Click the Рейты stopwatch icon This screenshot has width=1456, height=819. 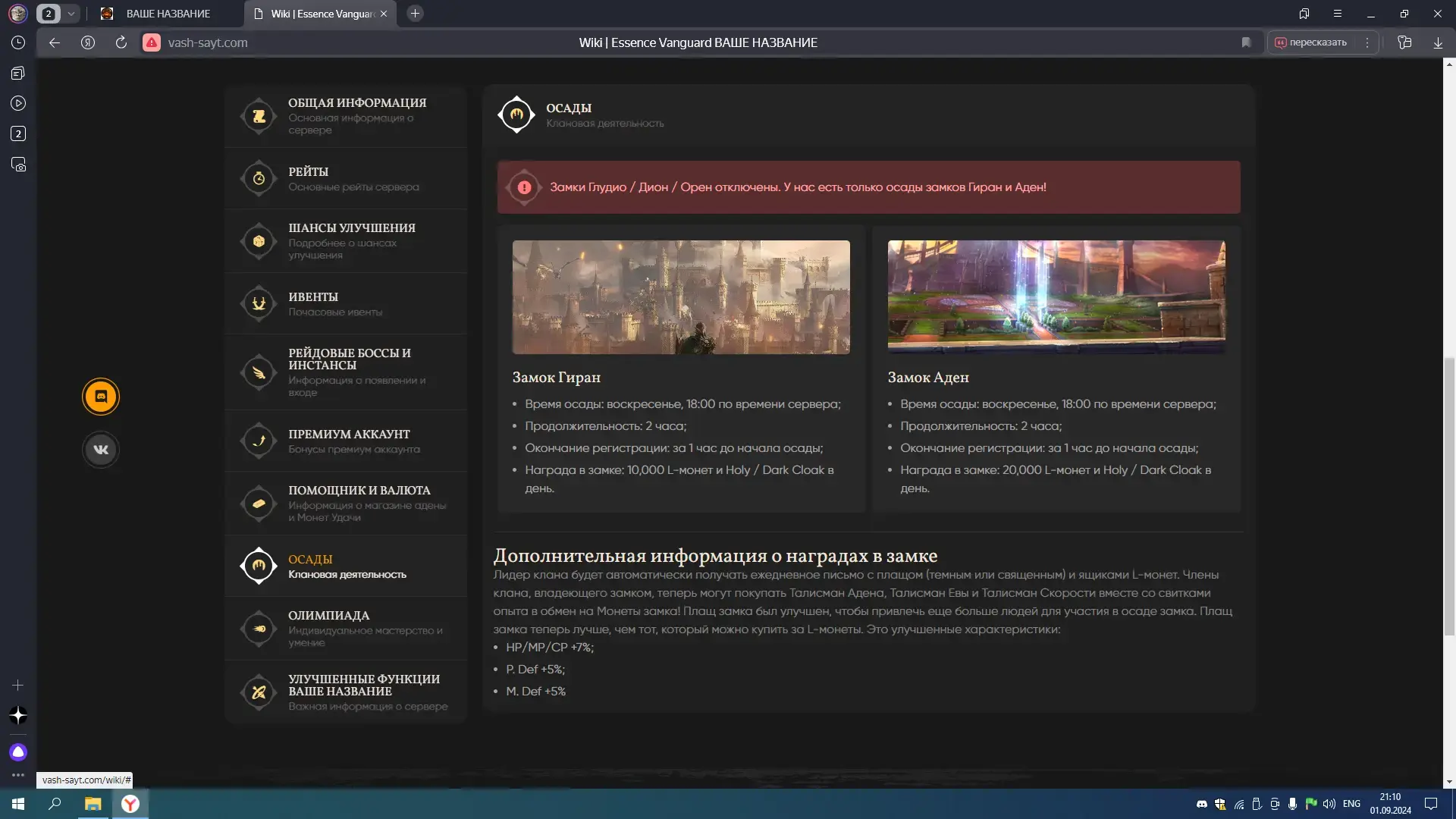pyautogui.click(x=259, y=179)
